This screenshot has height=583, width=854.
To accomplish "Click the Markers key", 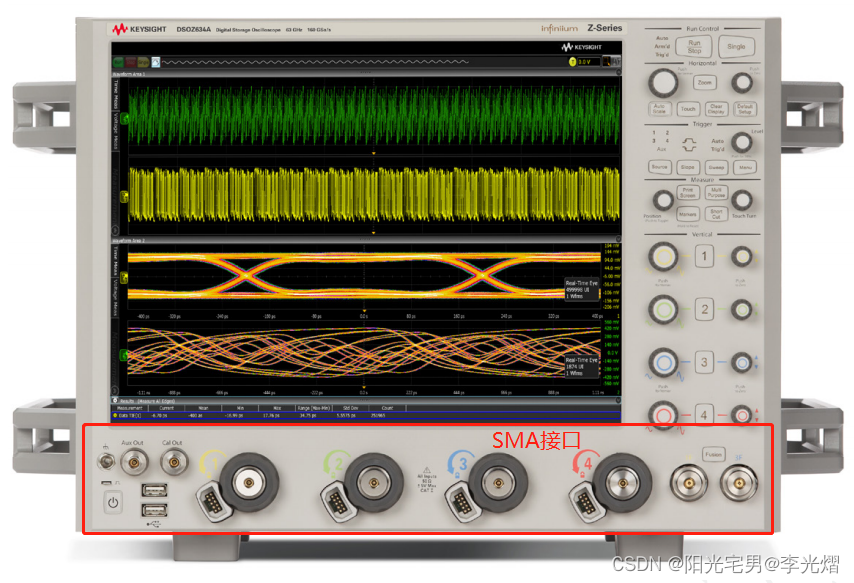I will tap(688, 214).
